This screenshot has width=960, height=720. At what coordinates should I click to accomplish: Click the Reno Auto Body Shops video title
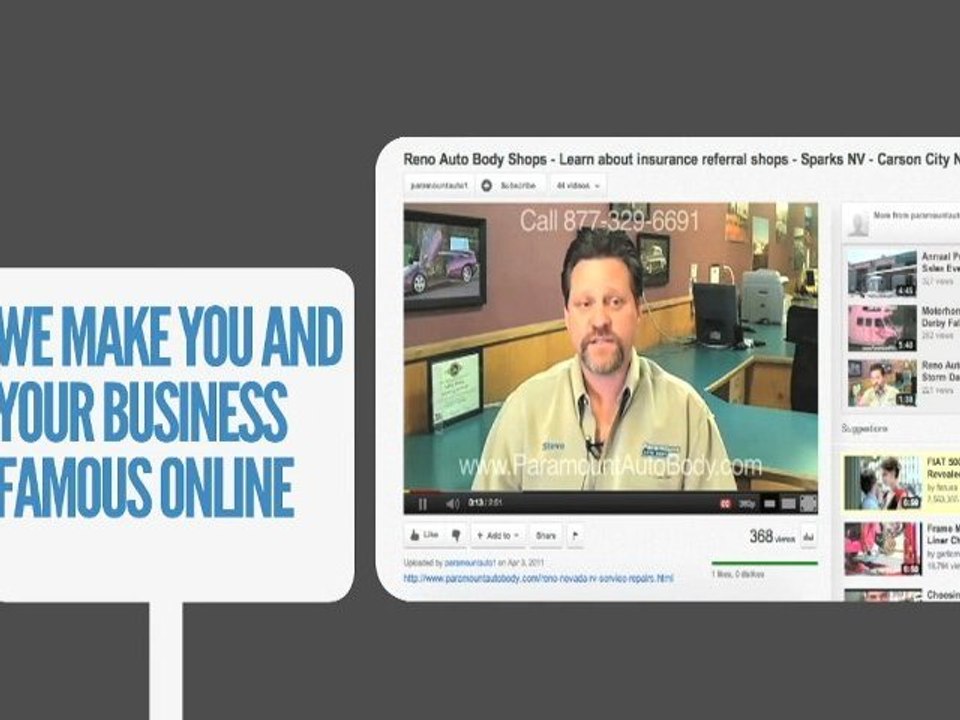[x=681, y=159]
